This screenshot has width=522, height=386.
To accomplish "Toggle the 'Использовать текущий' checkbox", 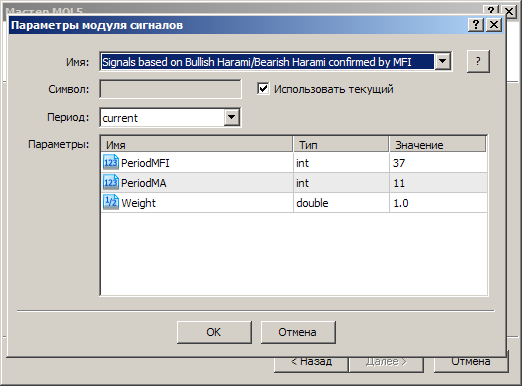I will coord(263,89).
